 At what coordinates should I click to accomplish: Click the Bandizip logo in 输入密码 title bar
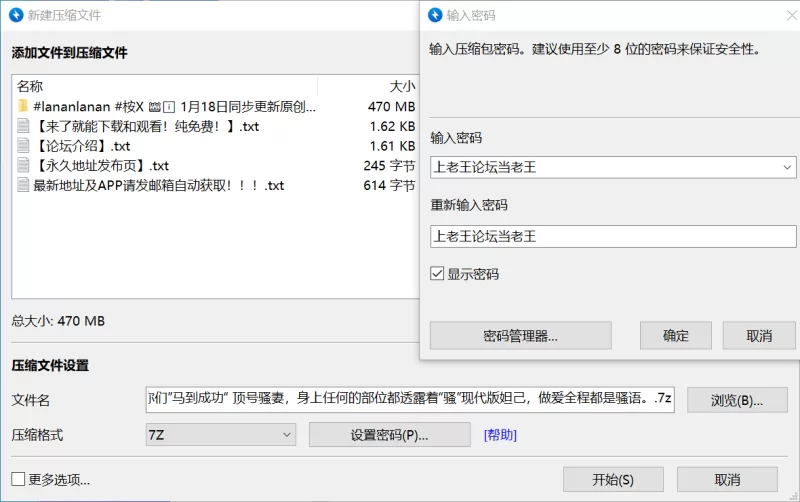pos(435,15)
